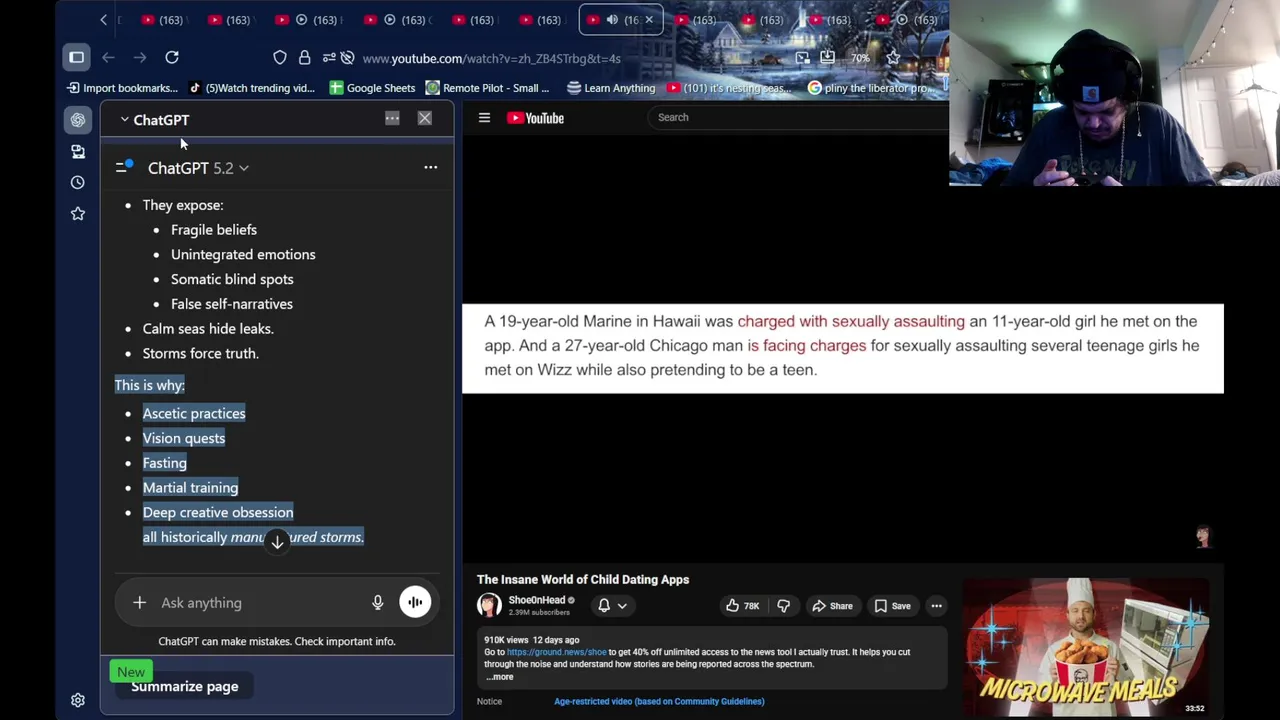Viewport: 1280px width, 720px height.
Task: Open the ChatGPT 5.2 model selector
Action: 198,168
